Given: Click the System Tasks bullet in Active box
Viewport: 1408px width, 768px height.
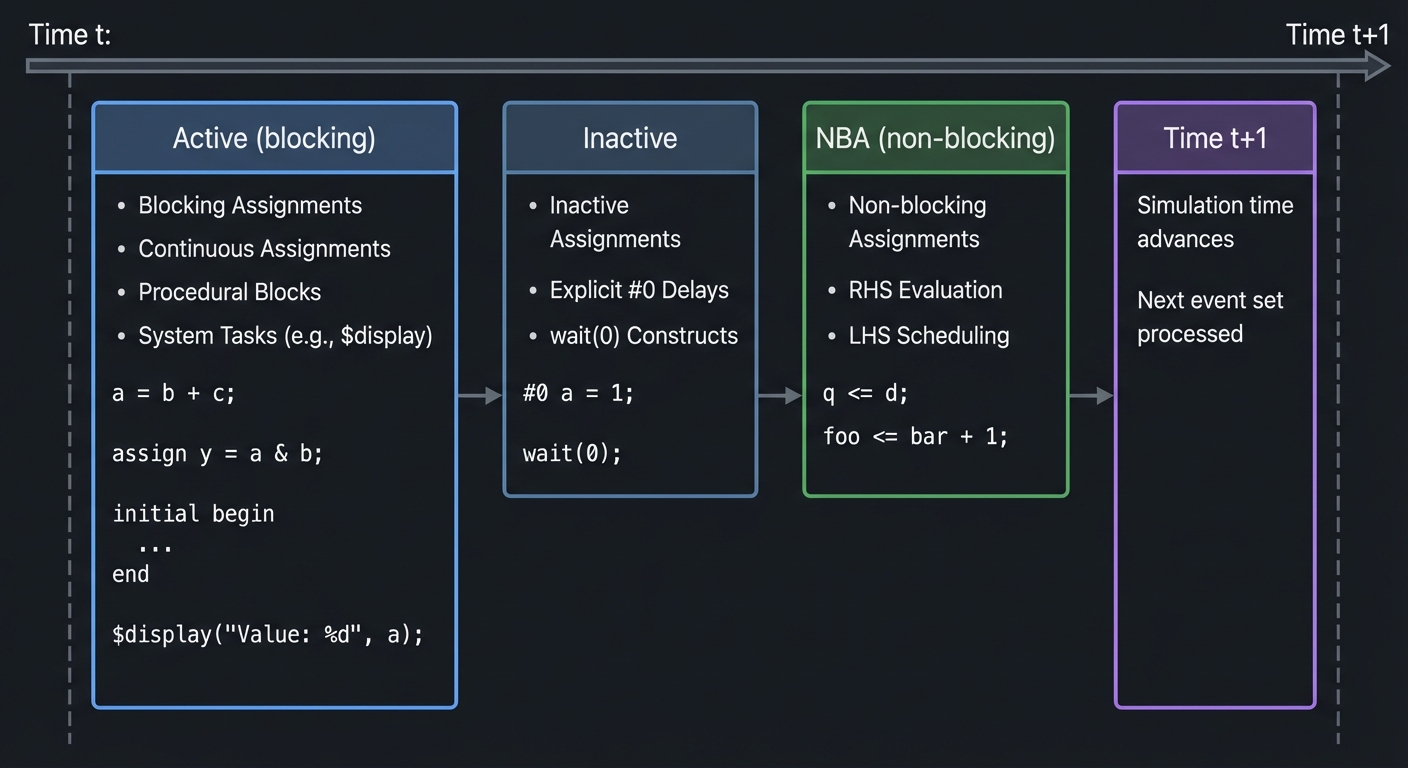Looking at the screenshot, I should pos(121,336).
